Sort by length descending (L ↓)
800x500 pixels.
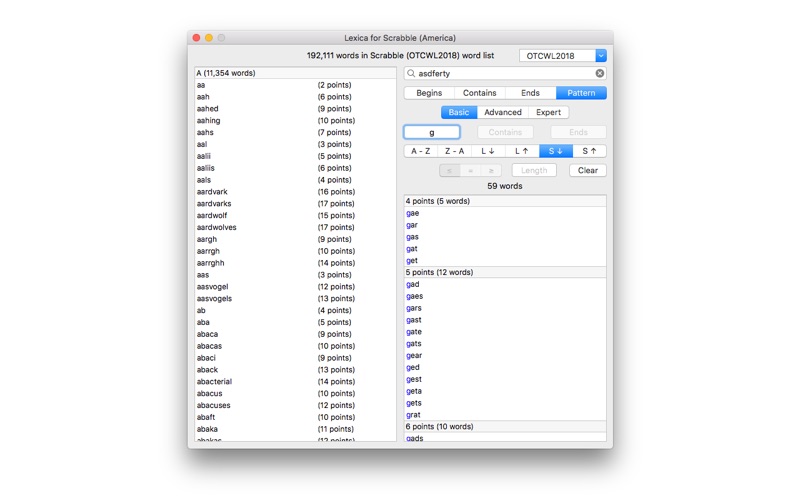coord(488,151)
